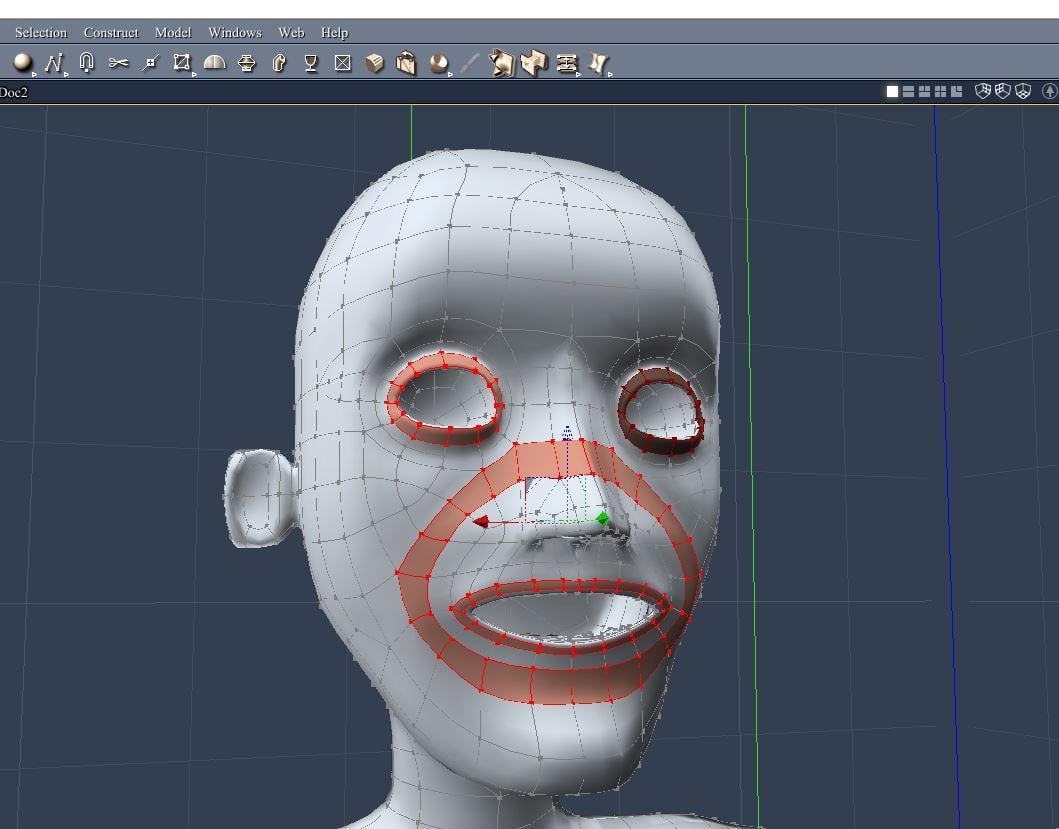This screenshot has width=1059, height=829.
Task: Click the circled up-arrow icon
Action: pyautogui.click(x=1049, y=91)
